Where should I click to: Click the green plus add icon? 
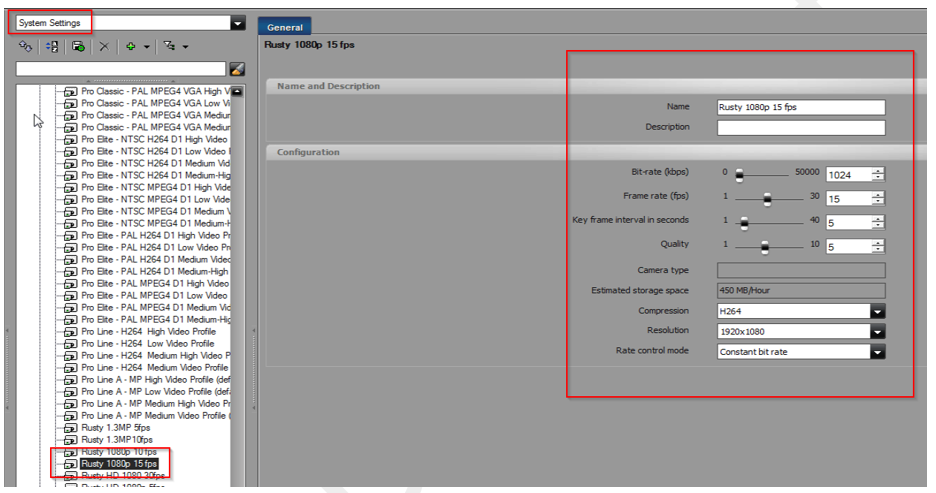[130, 46]
